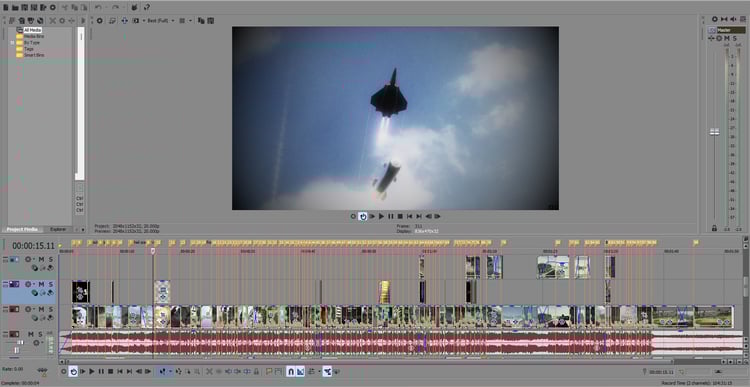The image size is (750, 387).
Task: Click the Undo arrow in top toolbar
Action: [x=98, y=8]
